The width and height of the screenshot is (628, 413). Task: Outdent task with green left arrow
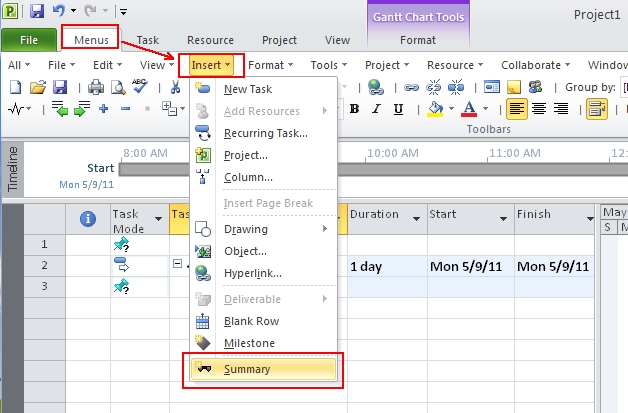click(64, 109)
